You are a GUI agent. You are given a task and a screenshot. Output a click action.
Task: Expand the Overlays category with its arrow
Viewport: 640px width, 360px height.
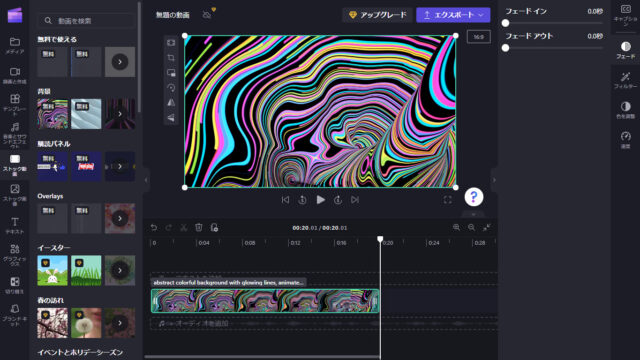coord(120,218)
